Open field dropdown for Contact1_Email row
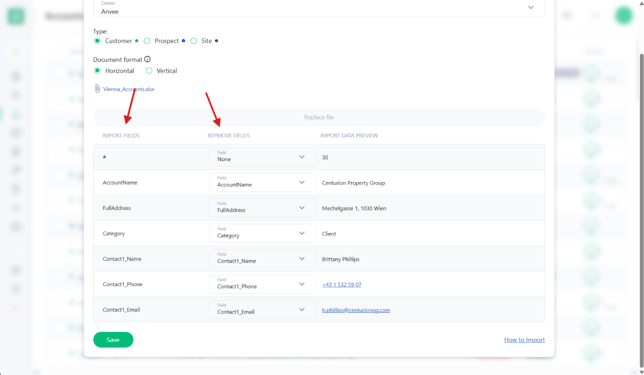Screen dimensions: 644x375 pos(262,310)
